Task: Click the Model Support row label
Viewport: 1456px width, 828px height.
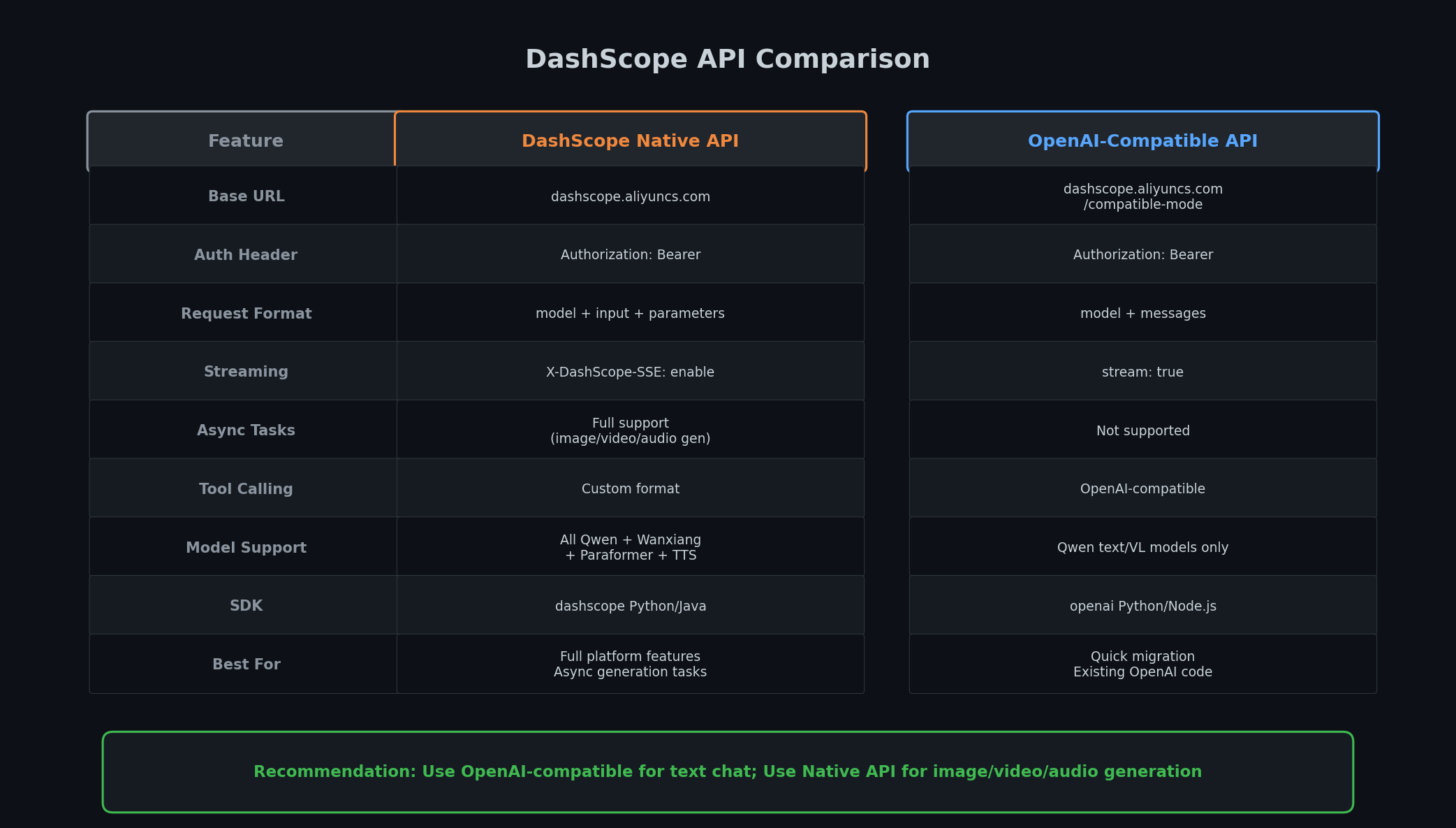Action: [246, 548]
